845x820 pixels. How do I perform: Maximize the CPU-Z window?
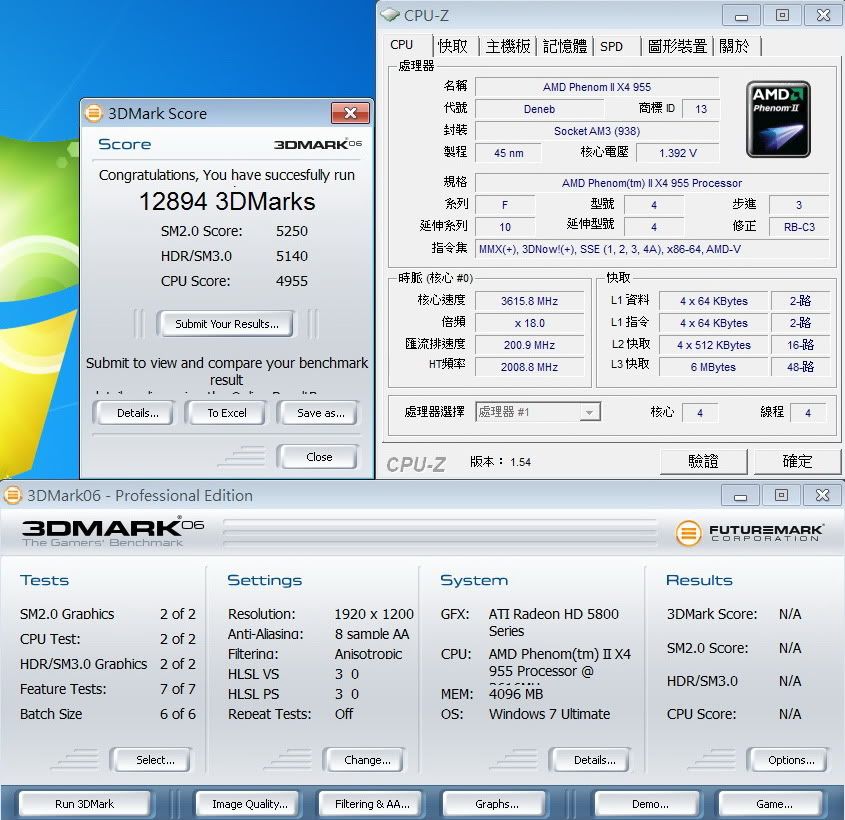tap(782, 15)
